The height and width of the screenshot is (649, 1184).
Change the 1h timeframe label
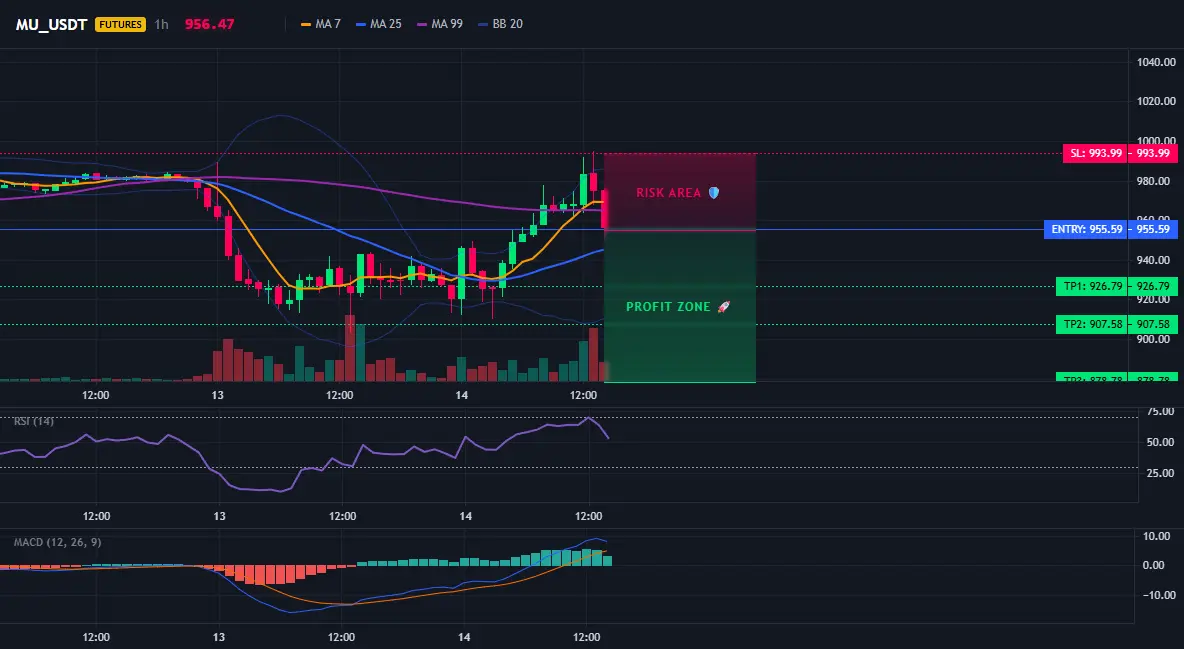pos(162,24)
